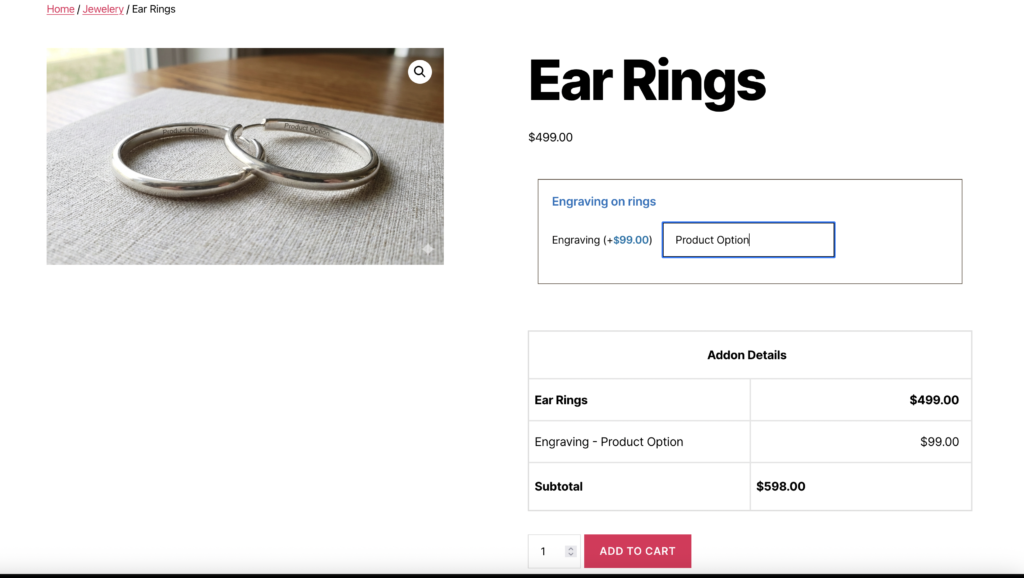Click the quantity number field

click(545, 551)
